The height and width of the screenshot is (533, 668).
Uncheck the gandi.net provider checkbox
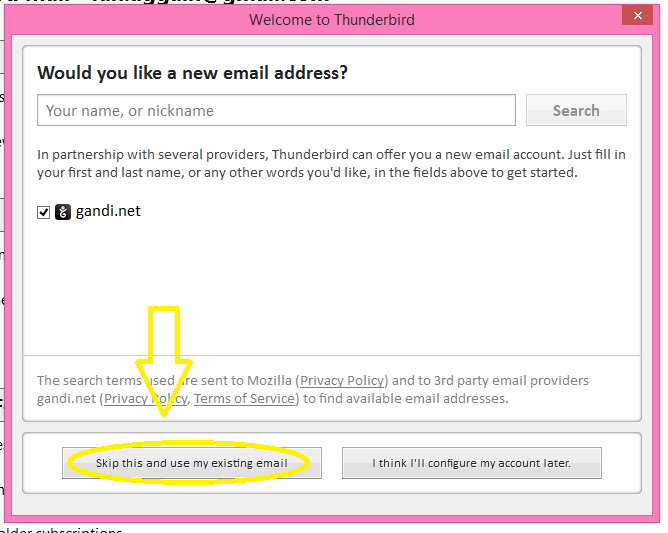tap(43, 212)
